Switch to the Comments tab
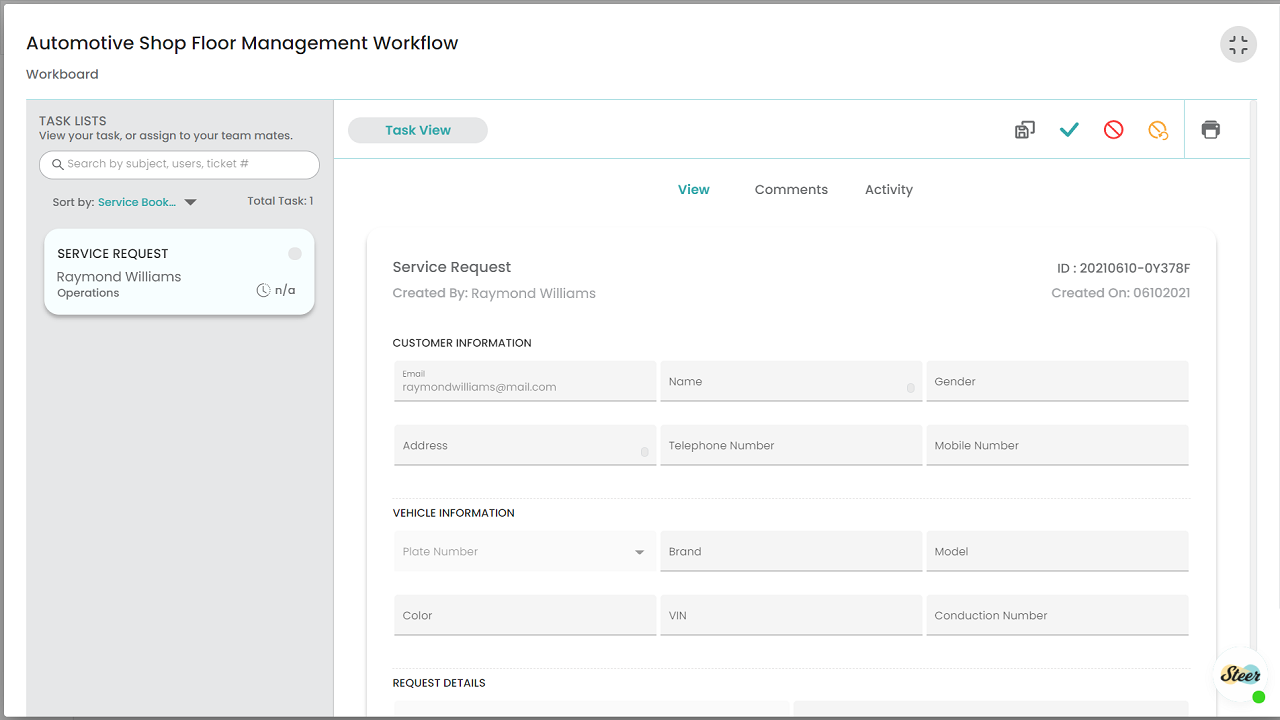This screenshot has width=1280, height=720. point(791,190)
